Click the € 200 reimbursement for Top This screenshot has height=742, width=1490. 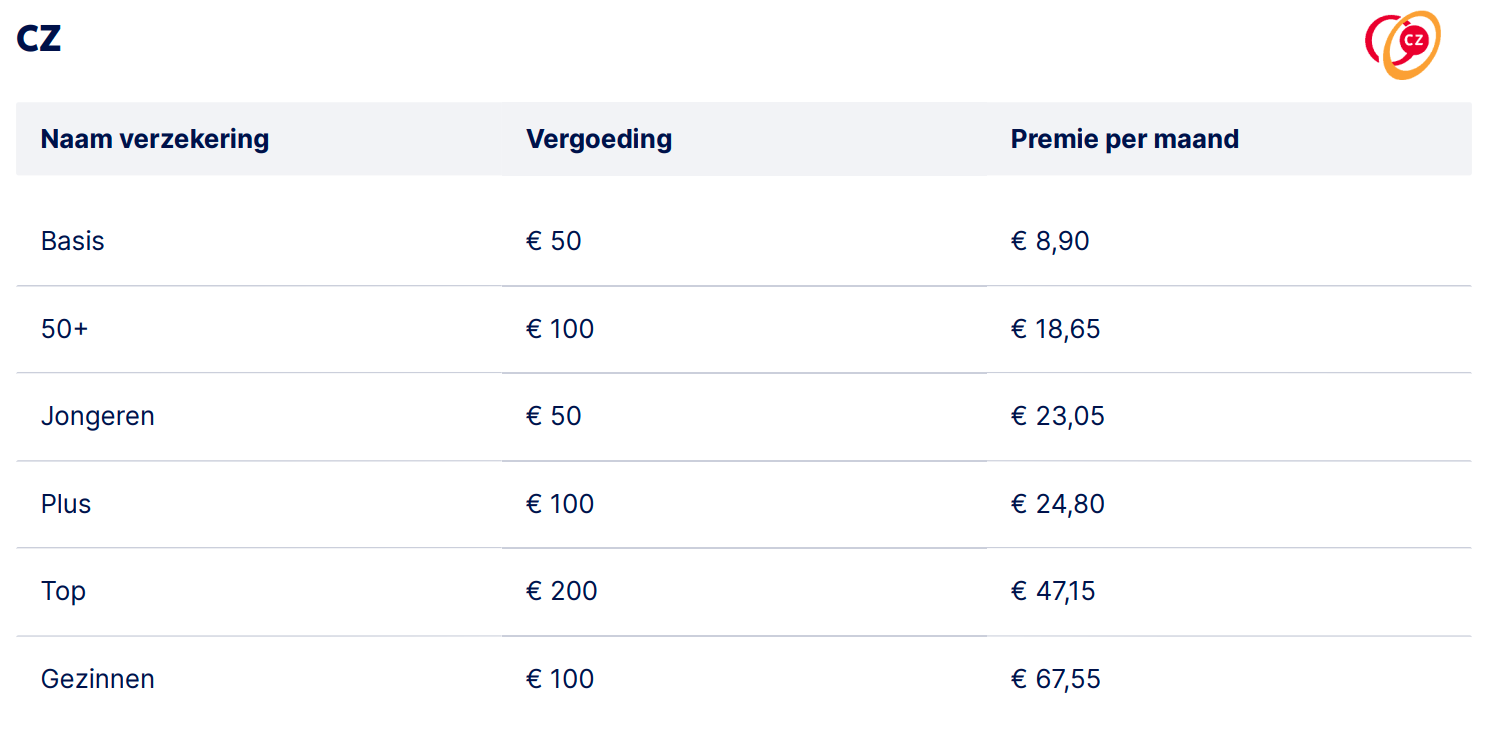(562, 591)
